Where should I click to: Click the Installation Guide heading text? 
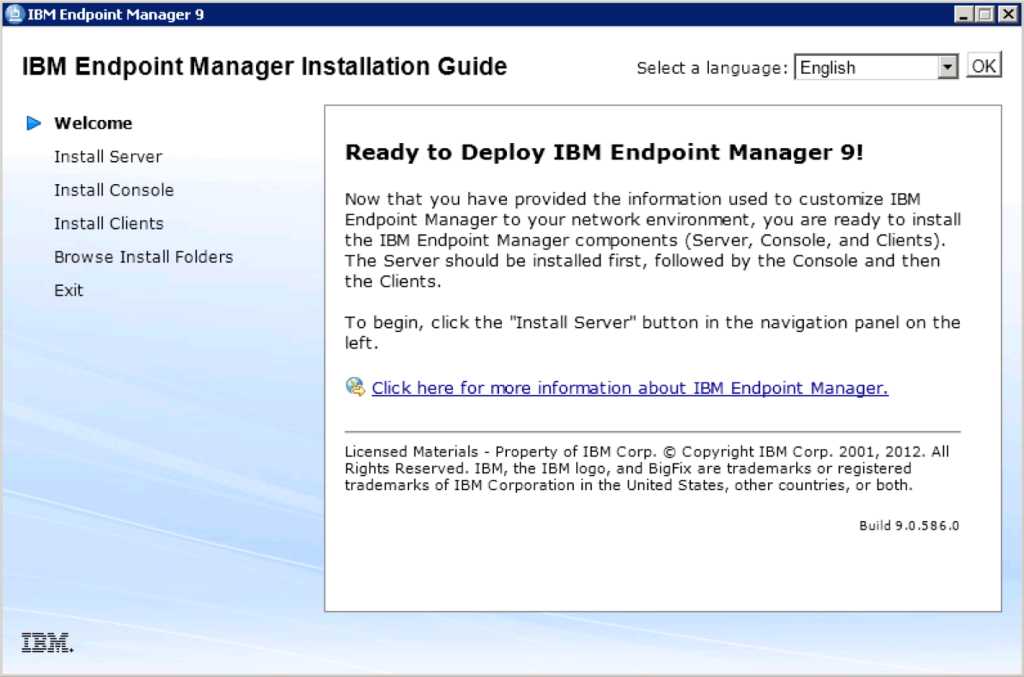click(263, 65)
